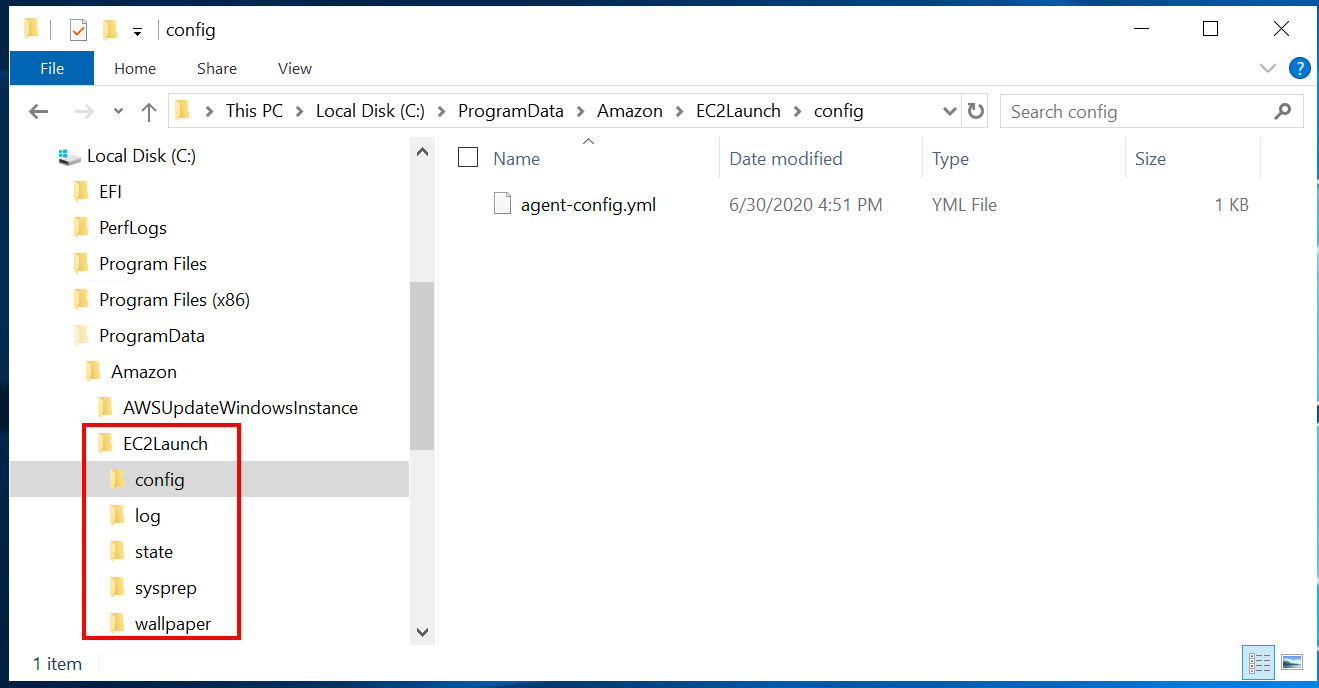Open the agent-config.yml file icon
The height and width of the screenshot is (688, 1319).
pos(503,204)
